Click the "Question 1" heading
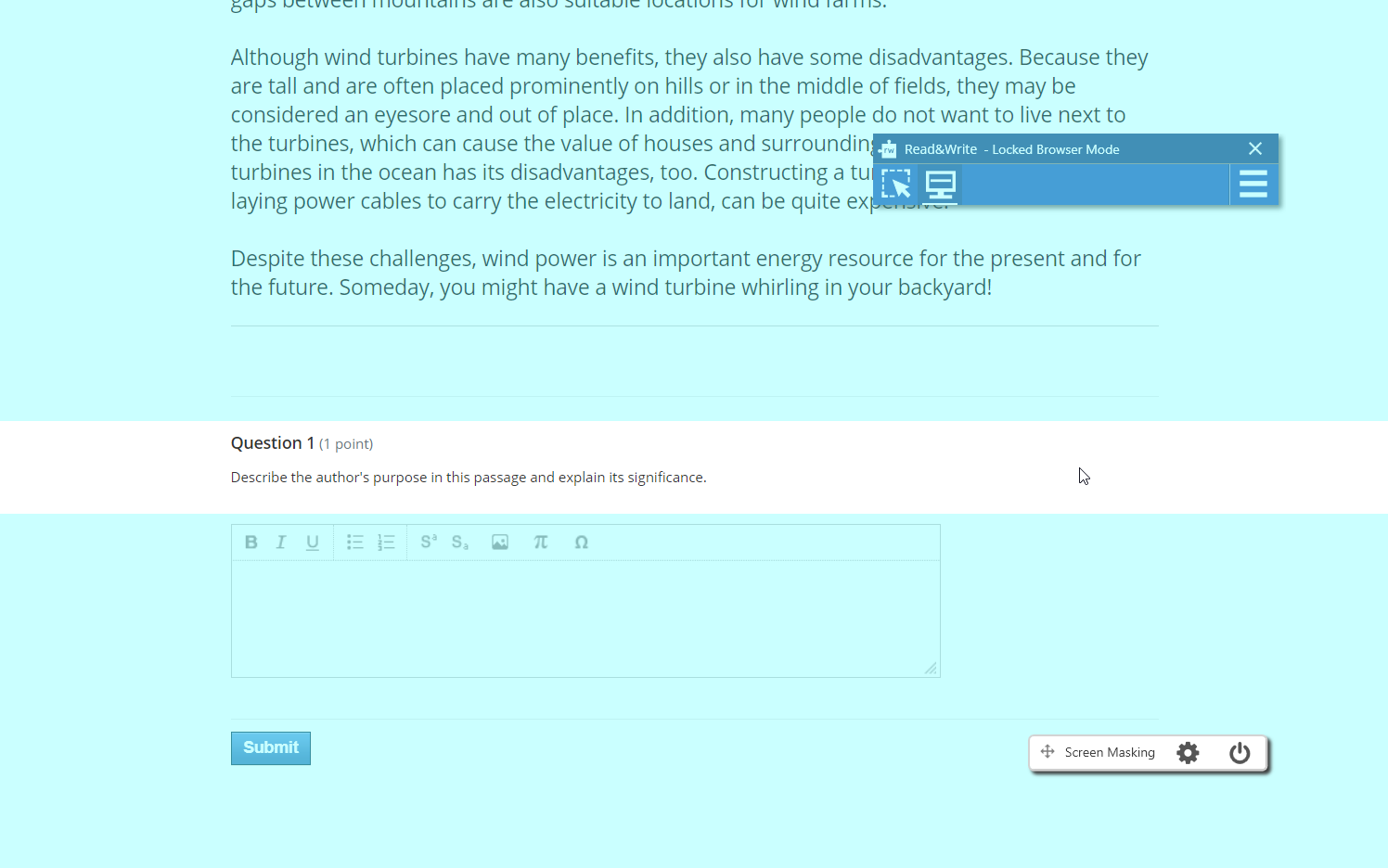1388x868 pixels. [273, 443]
